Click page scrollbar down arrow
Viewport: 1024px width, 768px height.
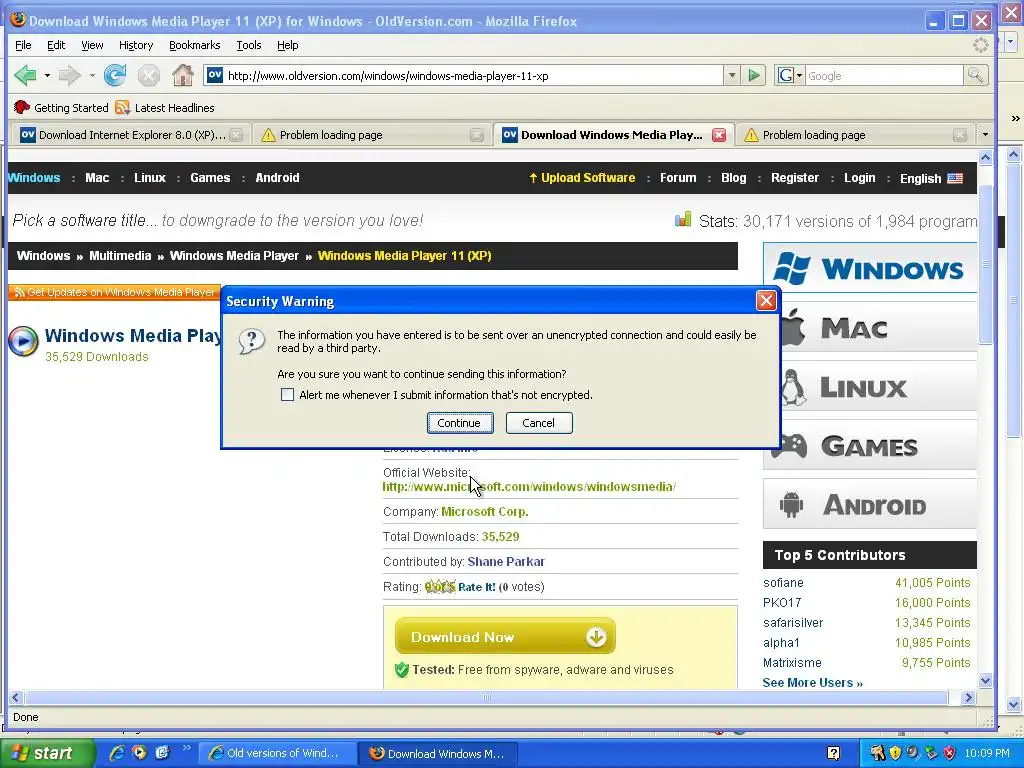click(985, 680)
